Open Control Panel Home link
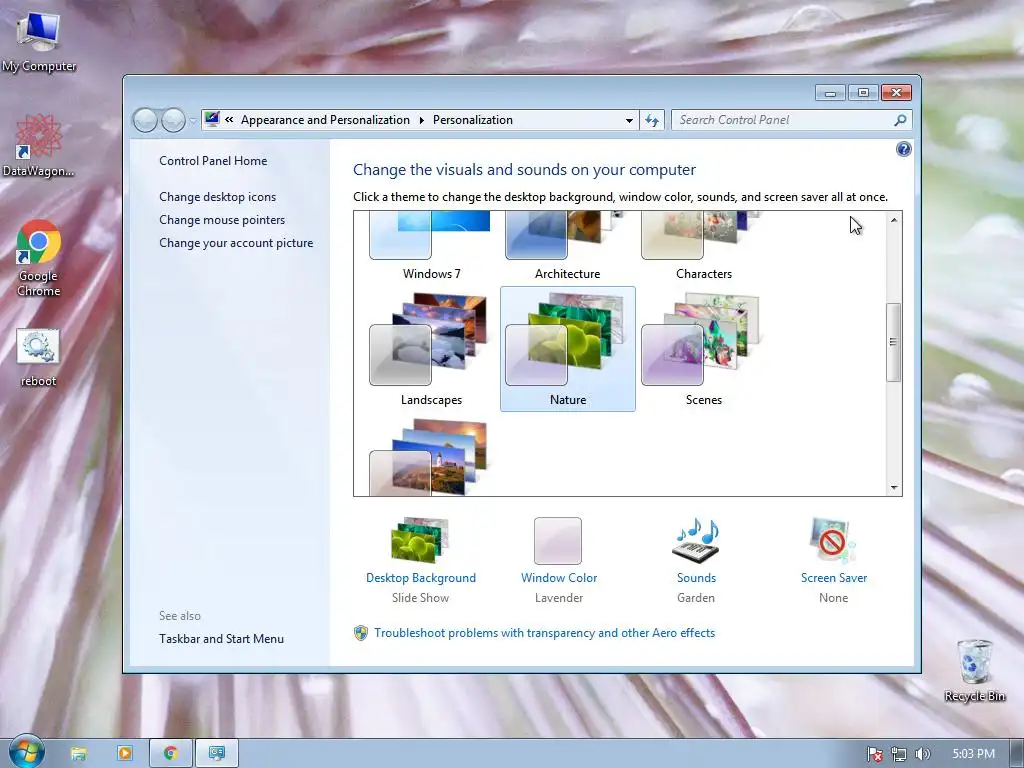Screen dimensions: 1024x768 pyautogui.click(x=213, y=161)
